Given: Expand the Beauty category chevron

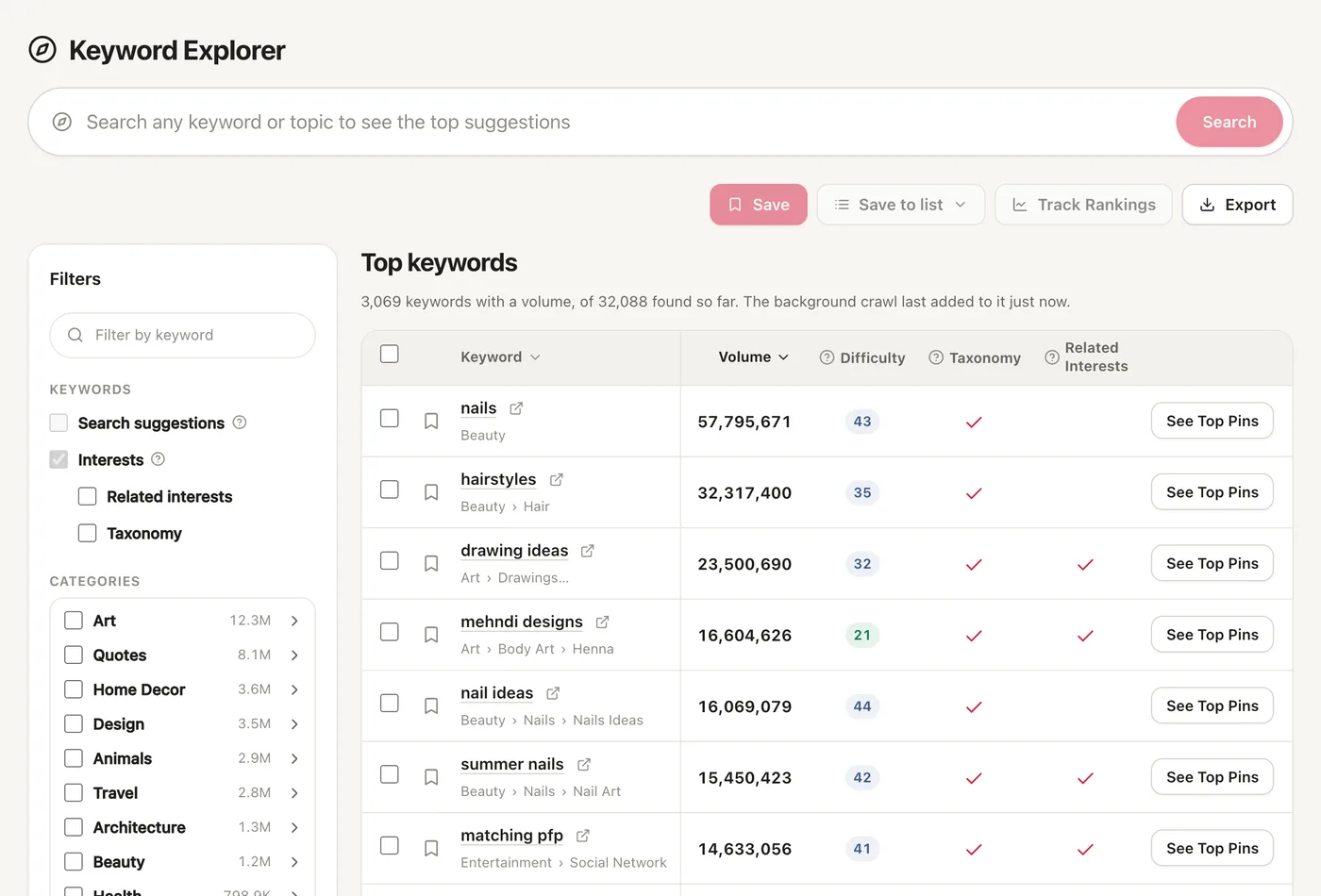Looking at the screenshot, I should (294, 861).
